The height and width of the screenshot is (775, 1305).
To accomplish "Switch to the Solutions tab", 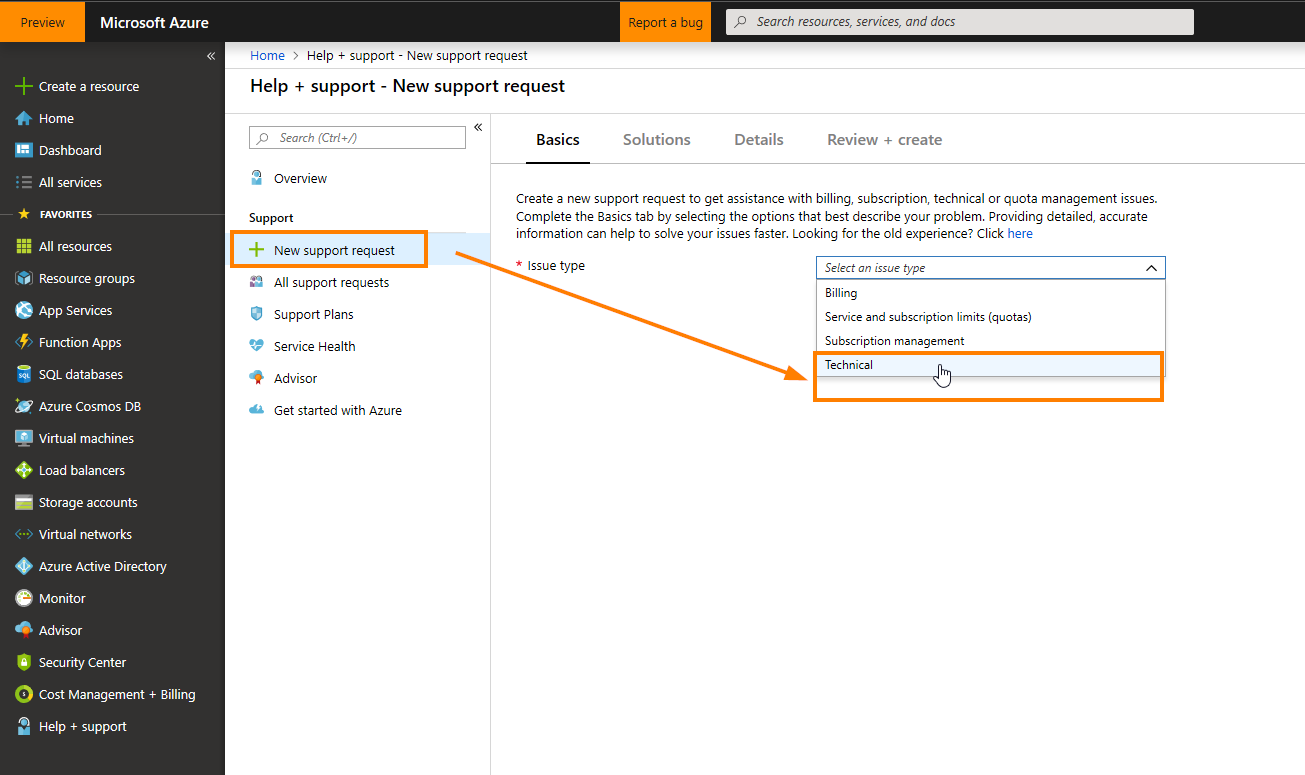I will (x=657, y=140).
